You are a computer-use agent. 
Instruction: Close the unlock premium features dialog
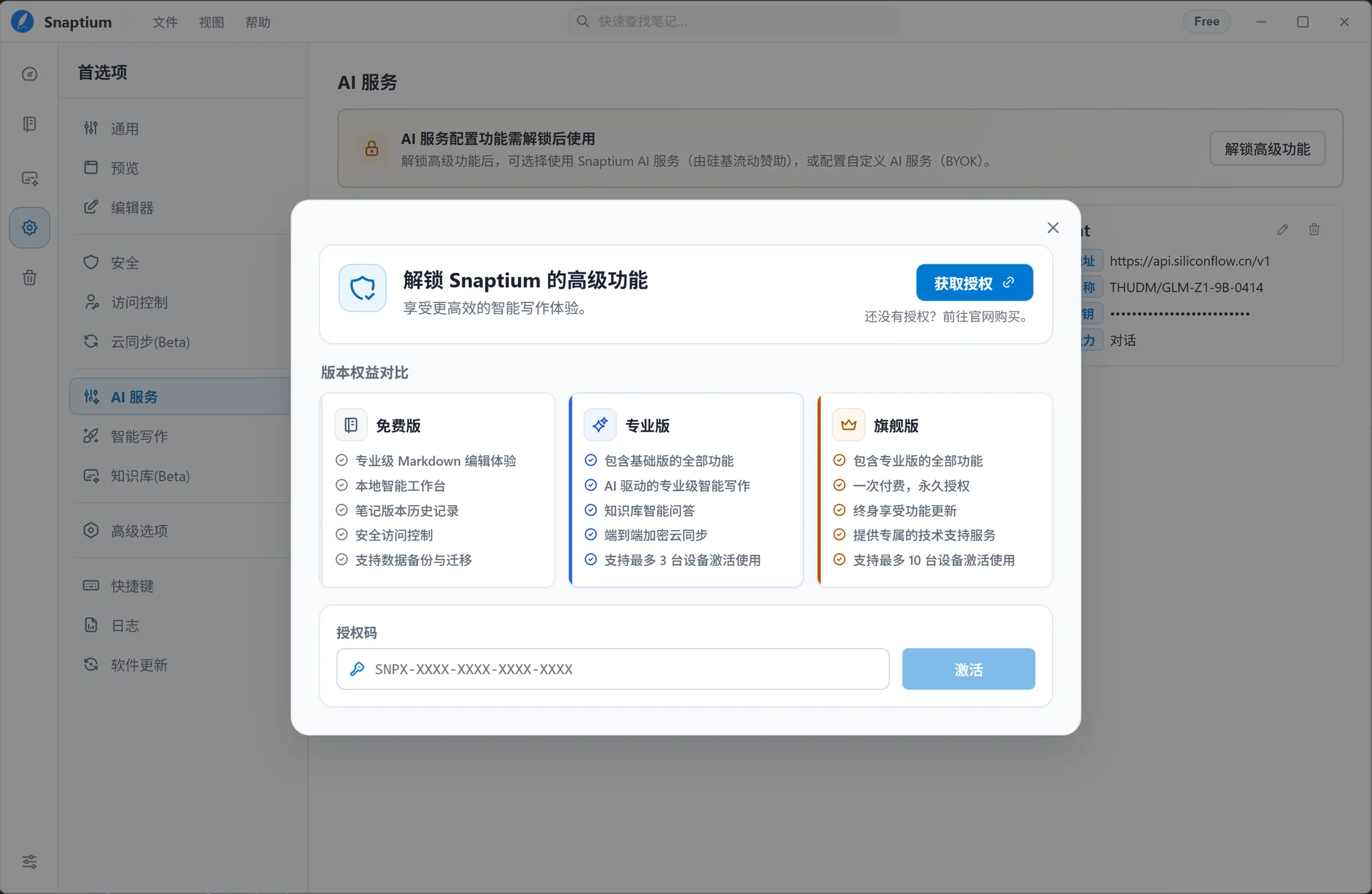tap(1053, 228)
